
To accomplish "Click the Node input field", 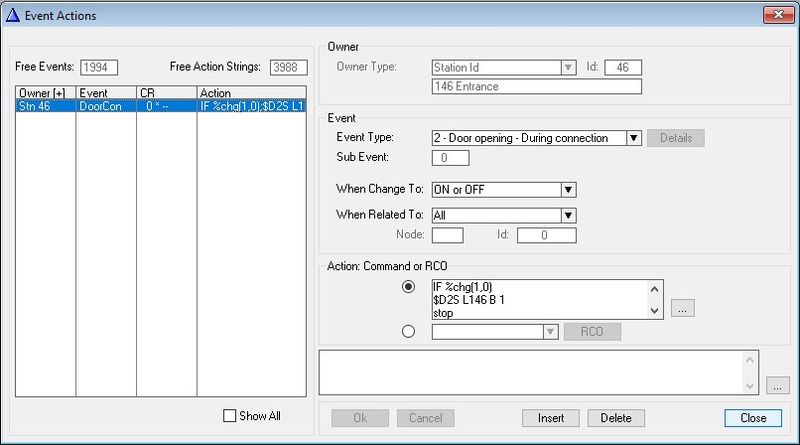I will (447, 235).
